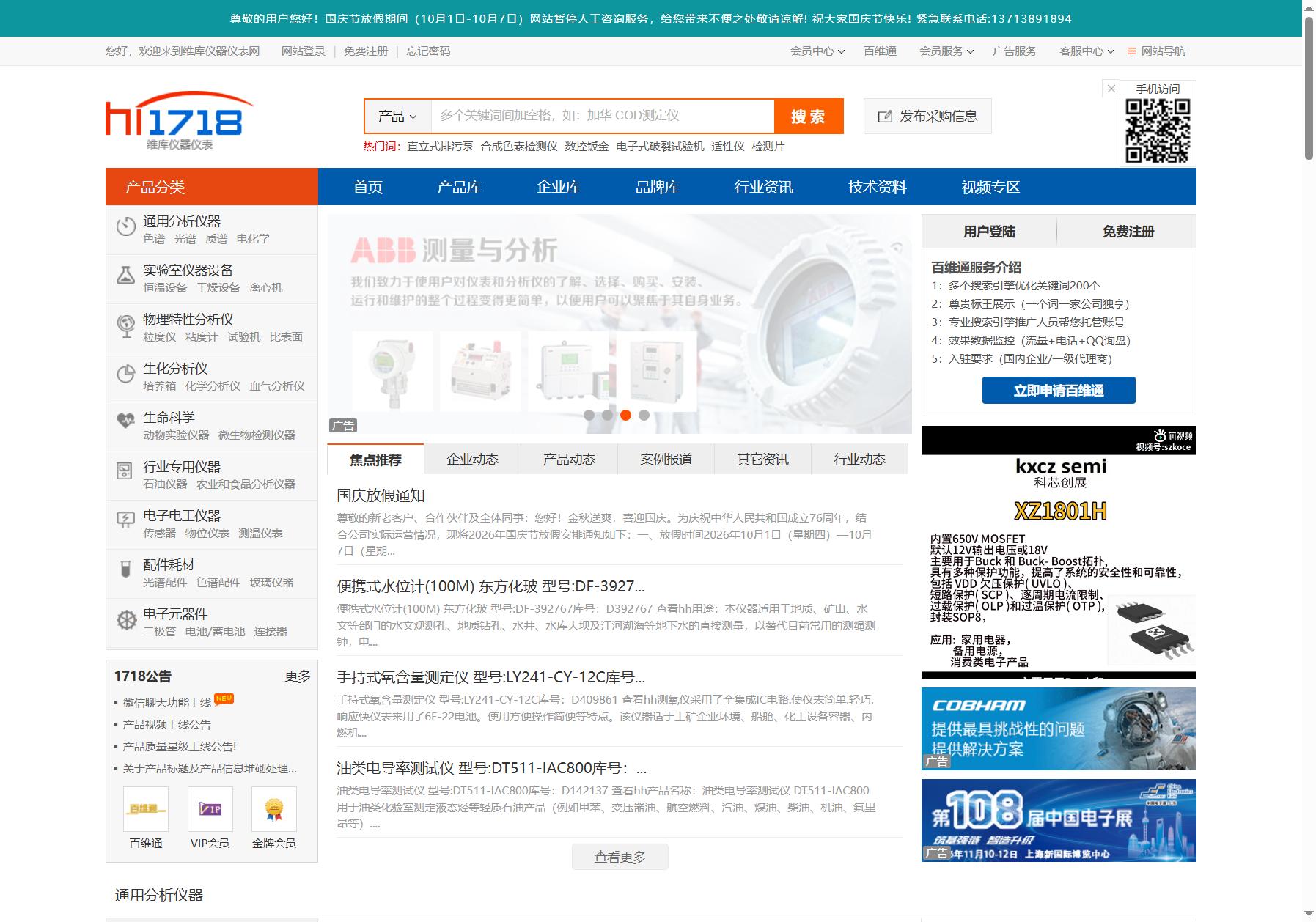1316x922 pixels.
Task: Click the 立即申请百维通 button
Action: point(1059,391)
